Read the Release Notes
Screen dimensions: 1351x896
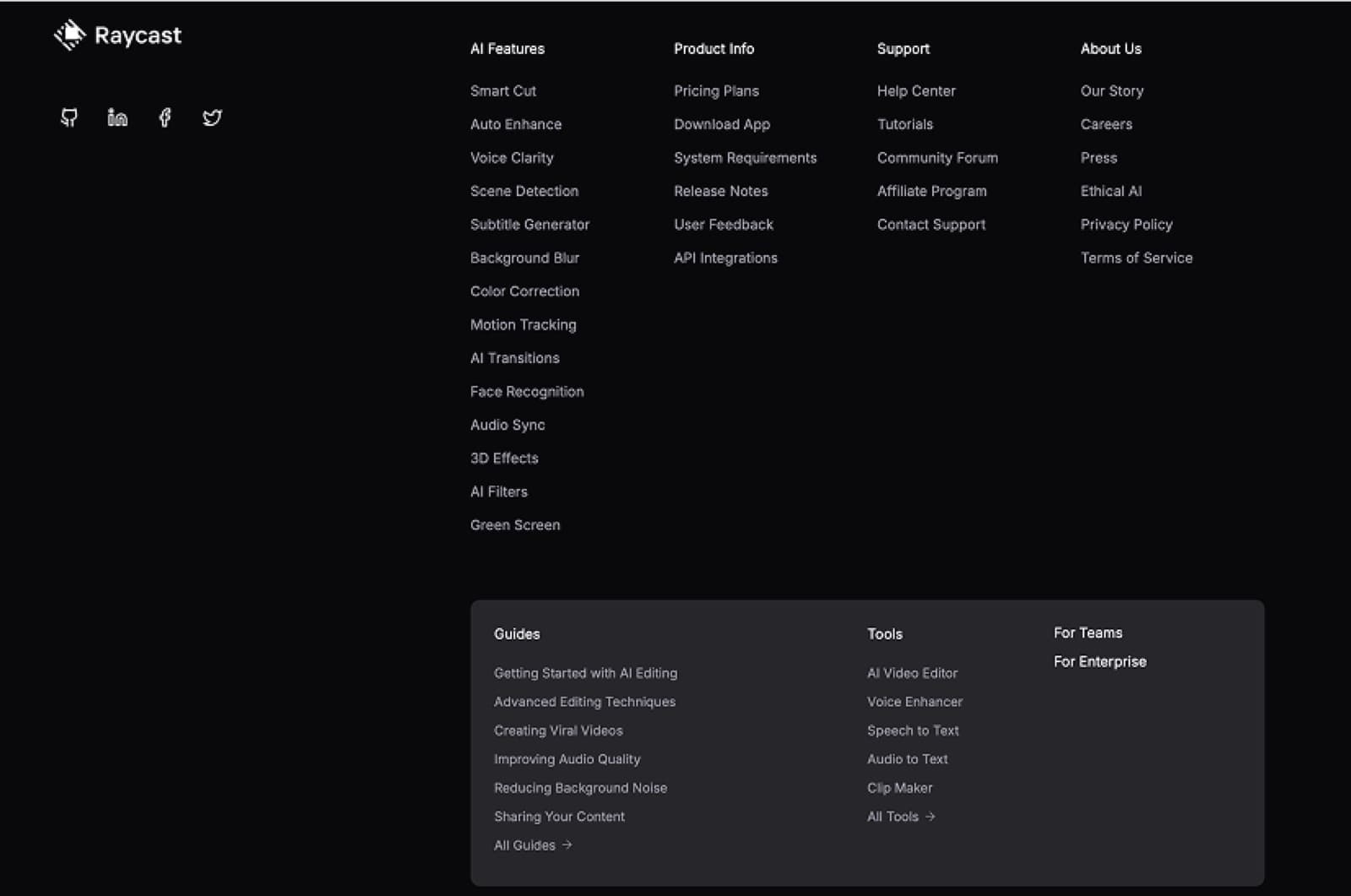click(720, 191)
